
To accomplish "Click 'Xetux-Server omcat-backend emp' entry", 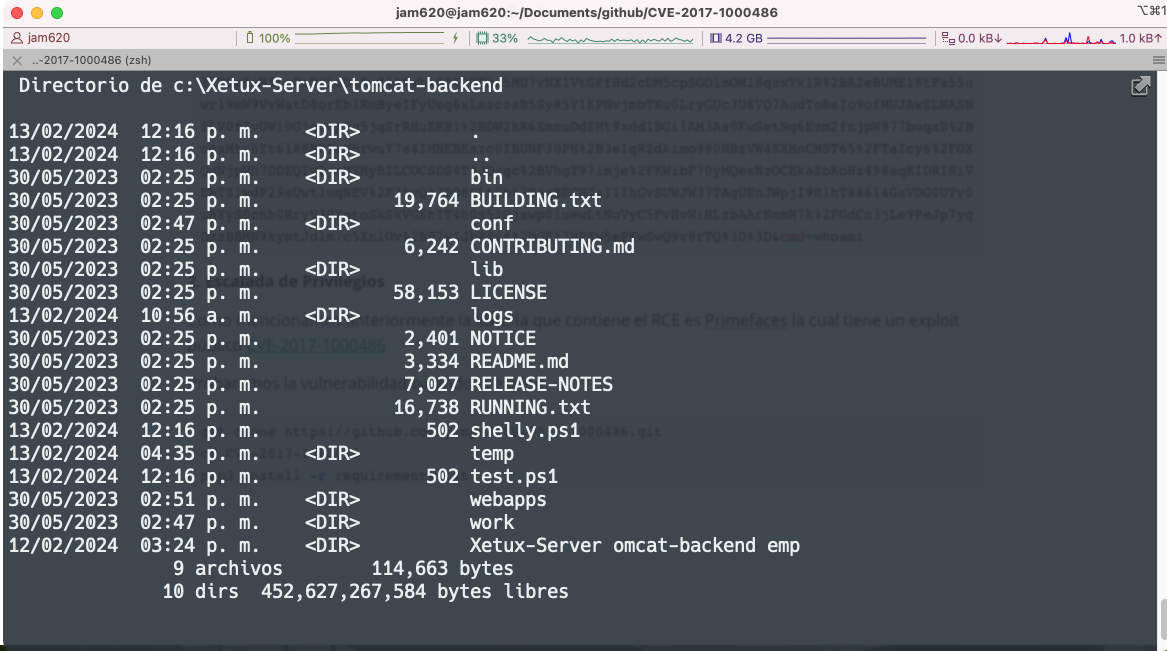I will [x=635, y=546].
